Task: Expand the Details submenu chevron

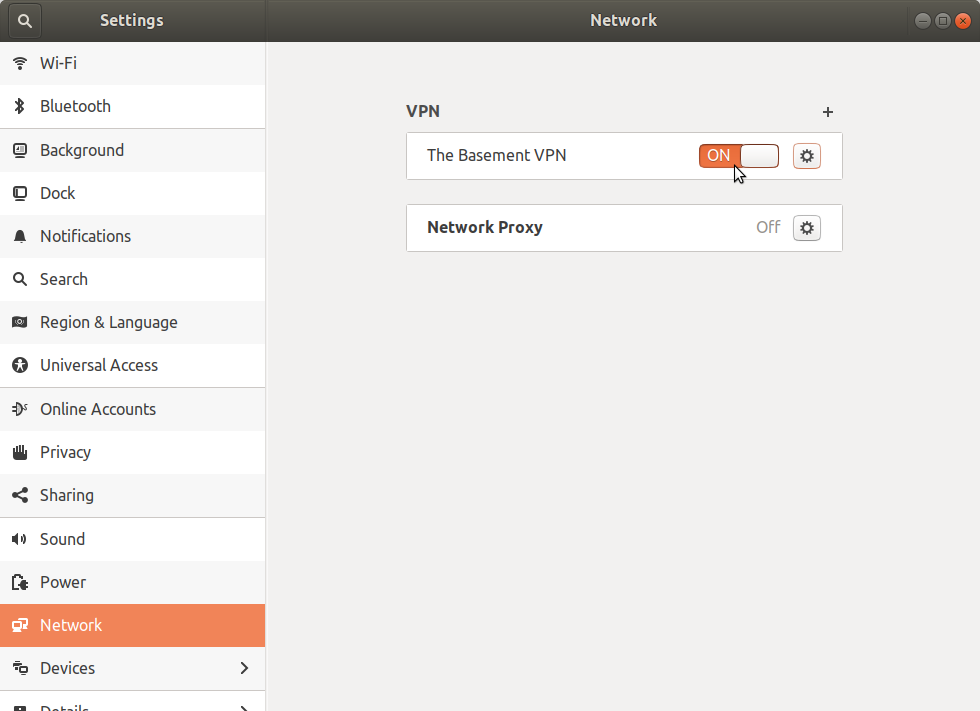Action: 244,707
